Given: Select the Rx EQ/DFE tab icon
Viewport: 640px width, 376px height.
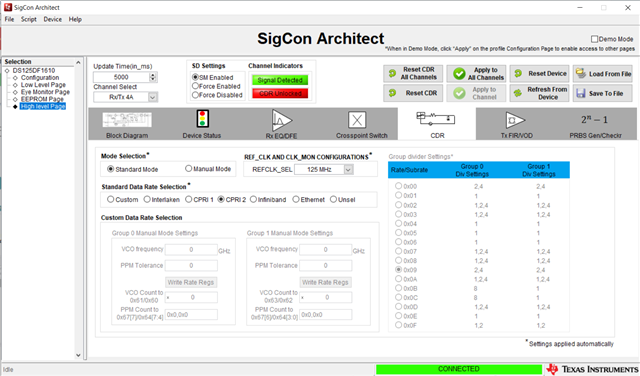Looking at the screenshot, I should (282, 120).
